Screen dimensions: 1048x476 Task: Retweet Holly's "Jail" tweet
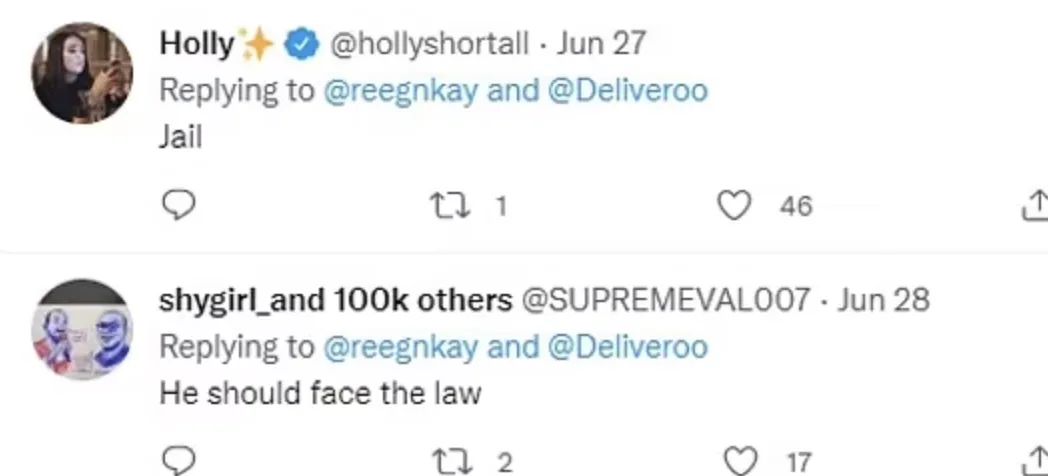(446, 206)
